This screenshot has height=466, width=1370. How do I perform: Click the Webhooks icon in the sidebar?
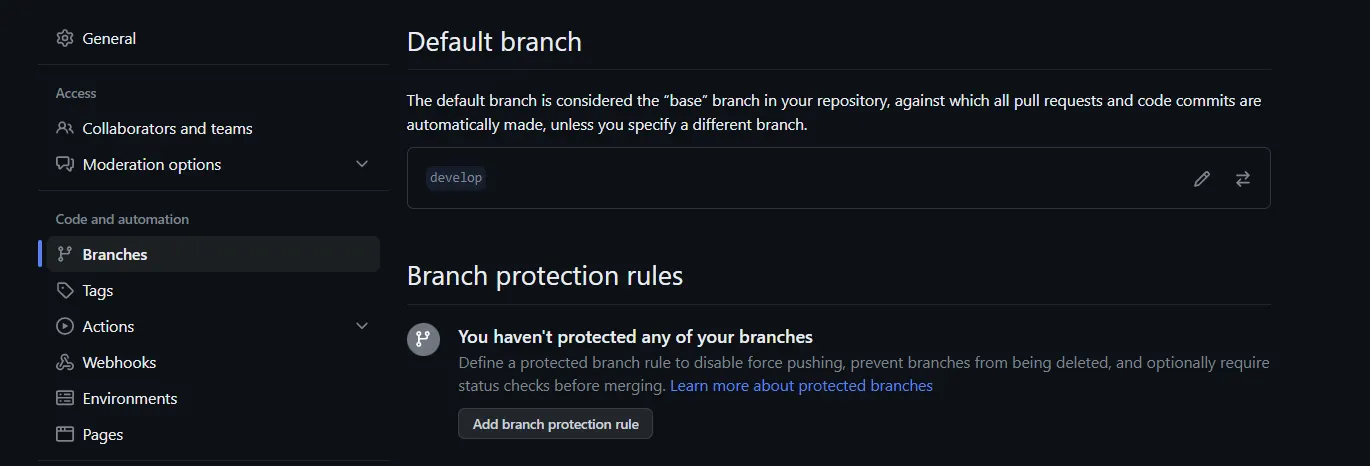pos(65,362)
